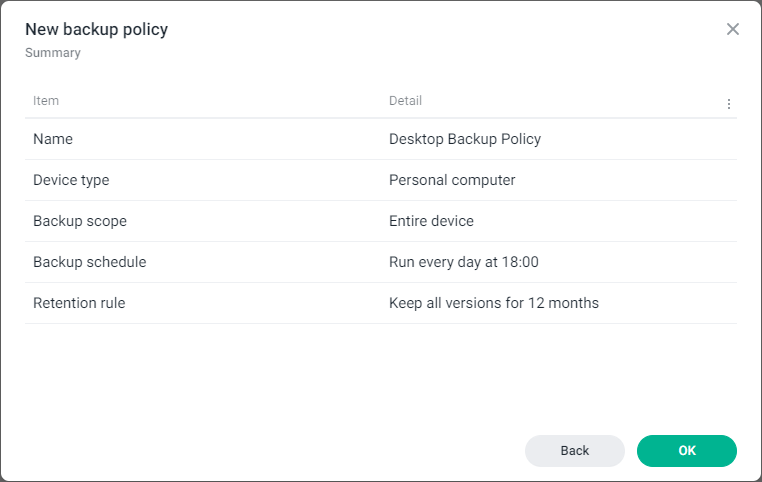Viewport: 762px width, 482px height.
Task: Click the Entire device detail value
Action: tap(431, 221)
